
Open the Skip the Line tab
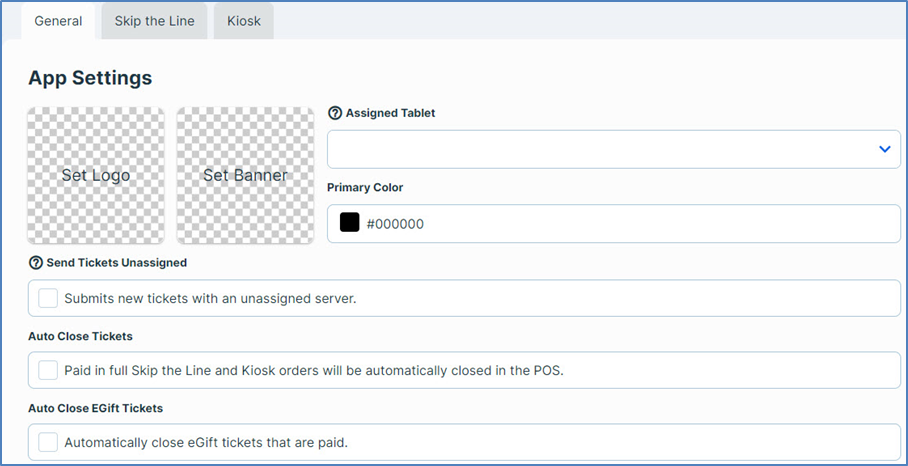coord(154,21)
